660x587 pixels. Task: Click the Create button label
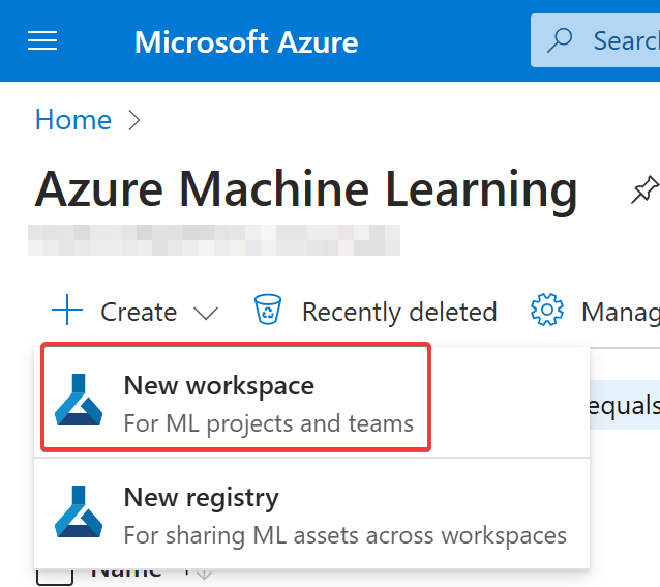(x=138, y=312)
